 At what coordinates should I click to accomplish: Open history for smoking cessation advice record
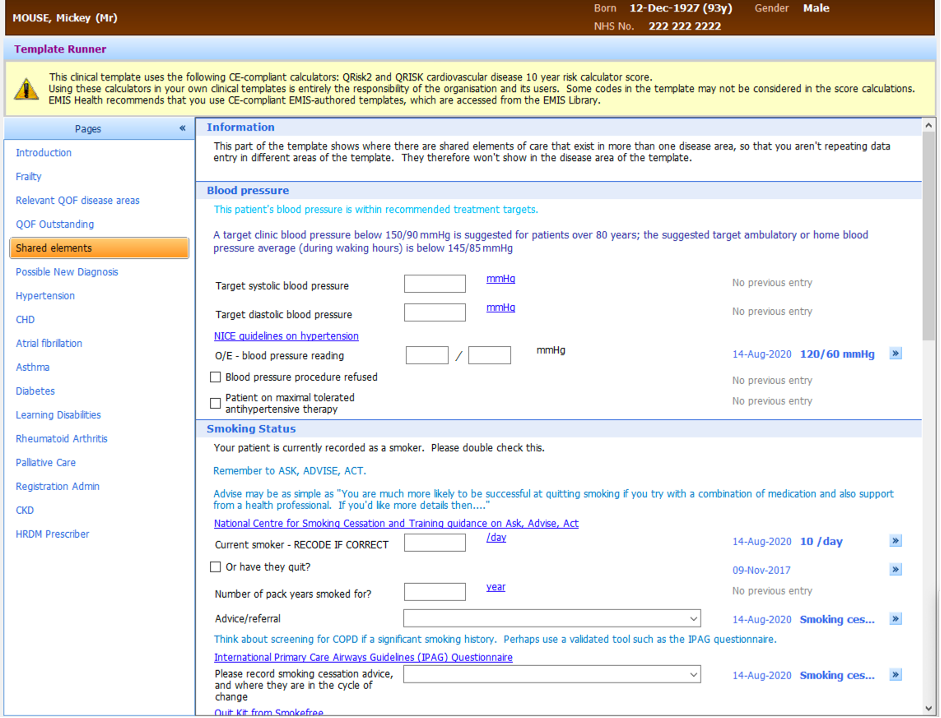[x=896, y=675]
